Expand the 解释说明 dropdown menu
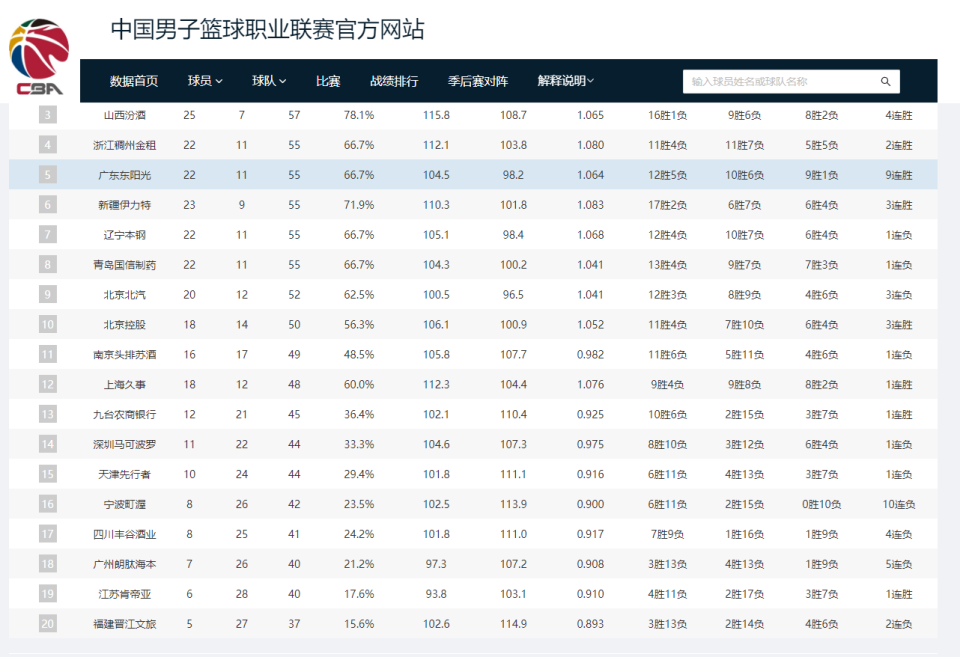This screenshot has height=657, width=960. (566, 81)
